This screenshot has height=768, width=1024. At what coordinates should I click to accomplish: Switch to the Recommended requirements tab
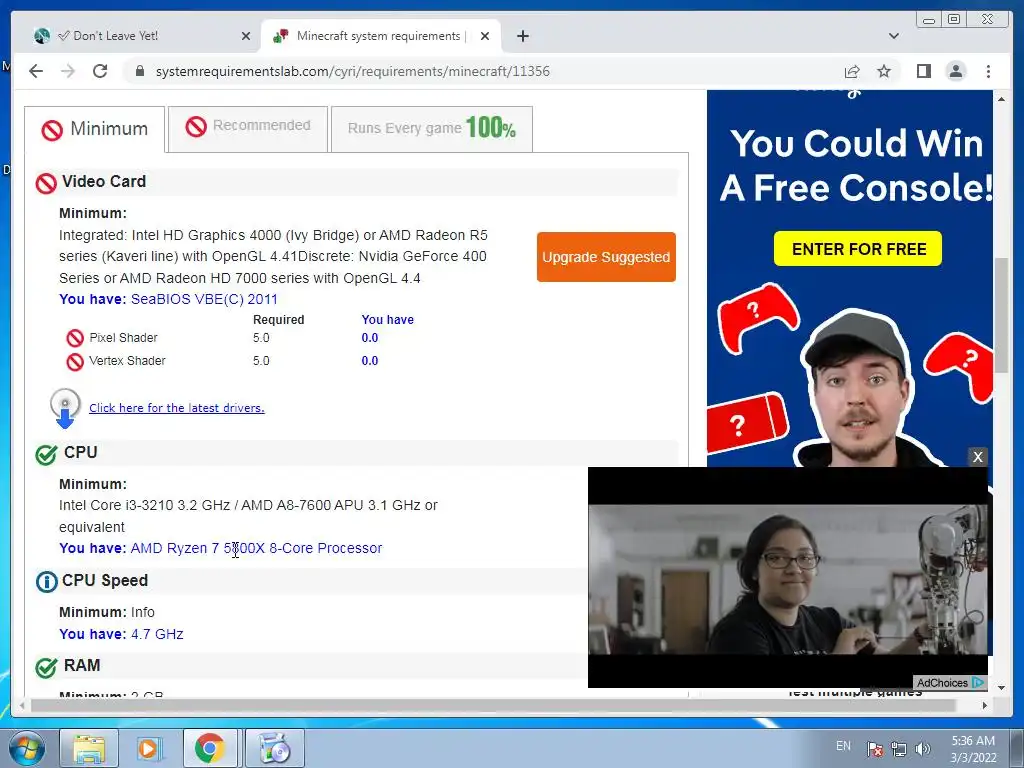pos(248,129)
